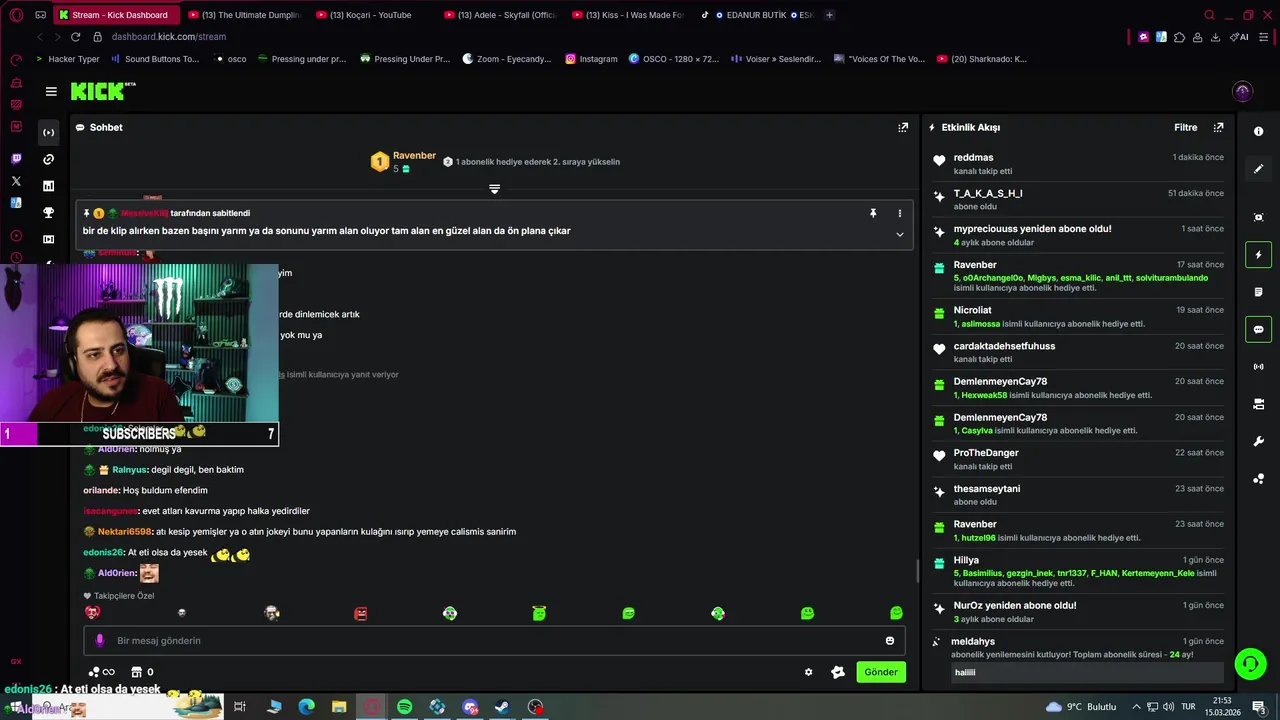This screenshot has height=720, width=1280.
Task: Open the Filtre option in activity feed
Action: click(1185, 127)
